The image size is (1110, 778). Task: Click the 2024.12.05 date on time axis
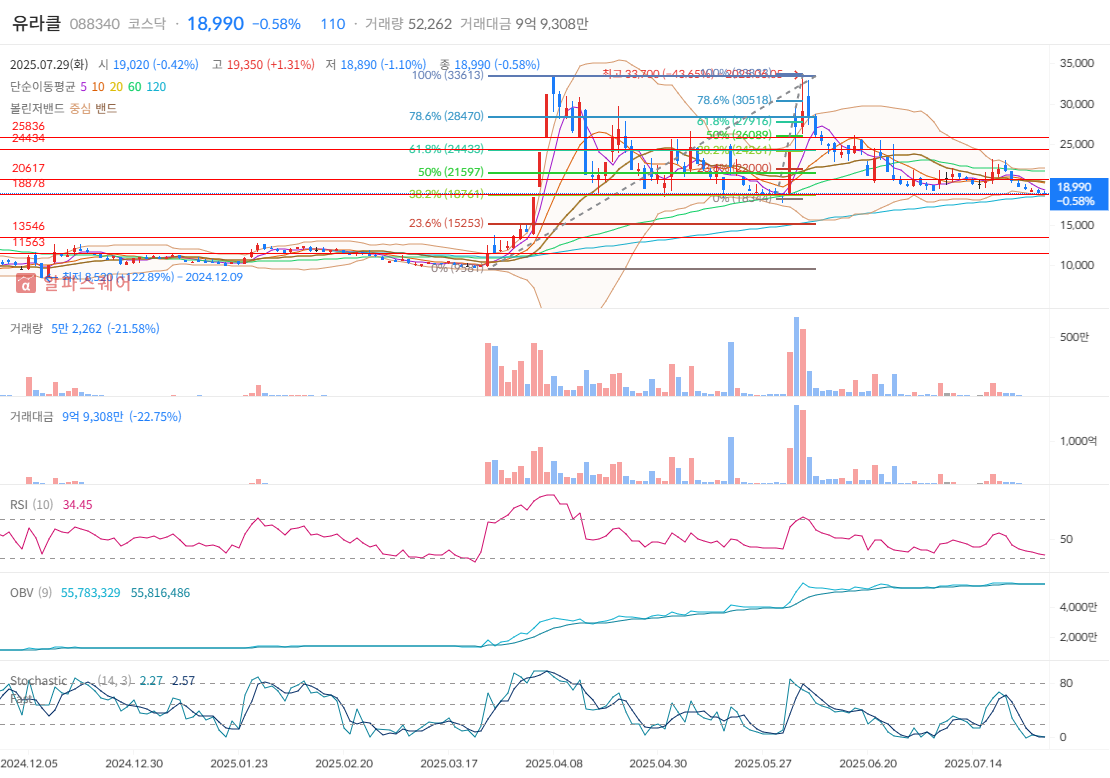tap(29, 763)
